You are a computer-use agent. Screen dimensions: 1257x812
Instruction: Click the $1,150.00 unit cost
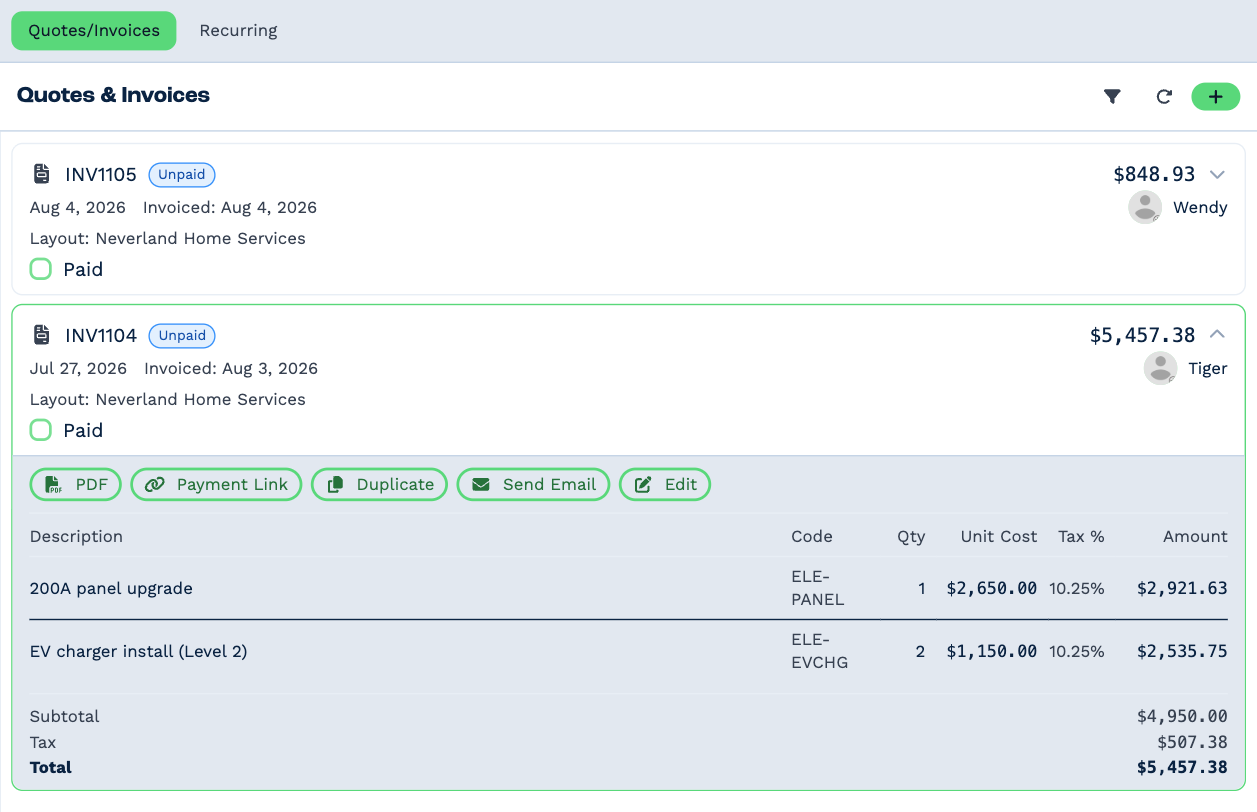coord(992,651)
